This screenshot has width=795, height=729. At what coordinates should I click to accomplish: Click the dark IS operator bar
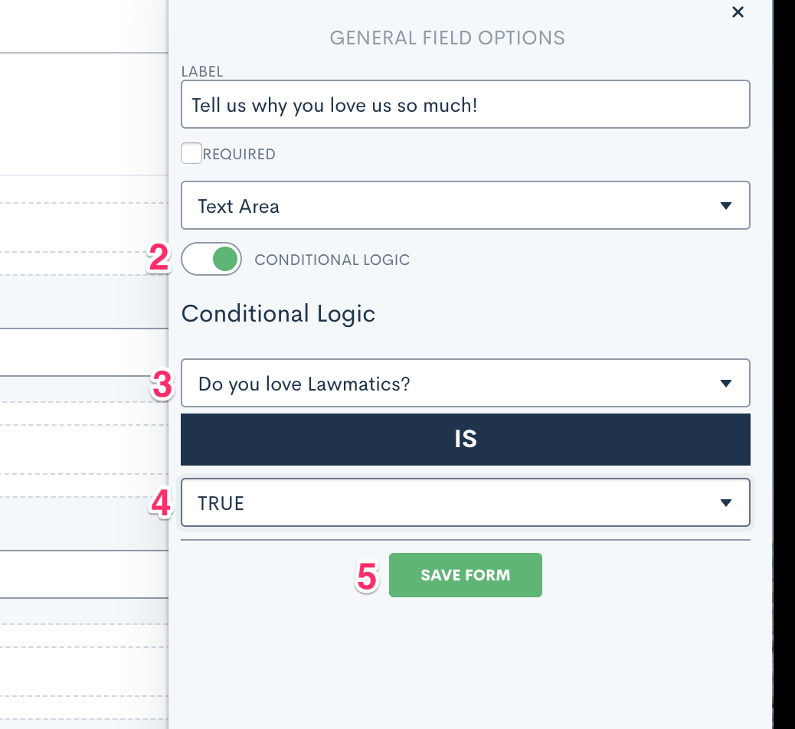coord(465,439)
